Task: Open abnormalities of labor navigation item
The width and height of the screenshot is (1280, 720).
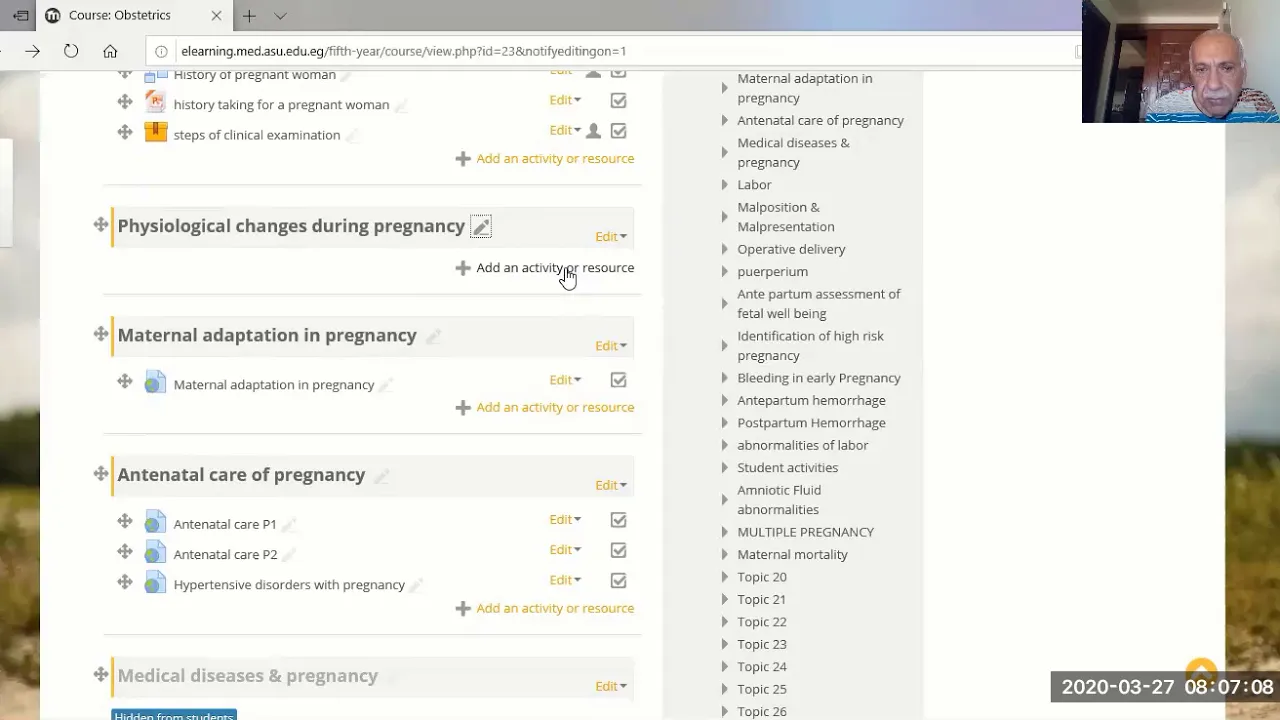Action: click(803, 445)
